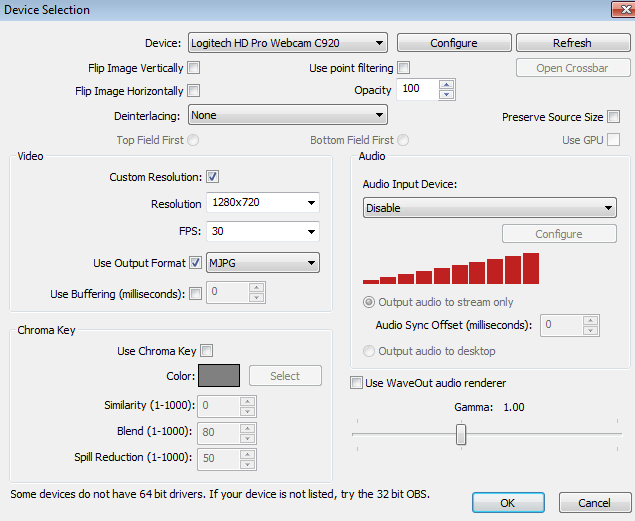Click the Similarity (1-1000) value field

click(x=219, y=406)
